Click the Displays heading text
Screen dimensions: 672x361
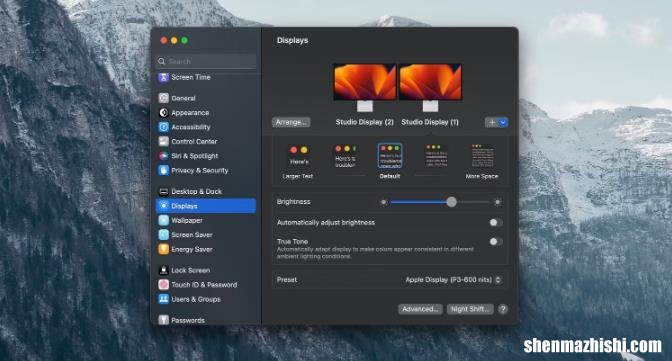click(293, 40)
